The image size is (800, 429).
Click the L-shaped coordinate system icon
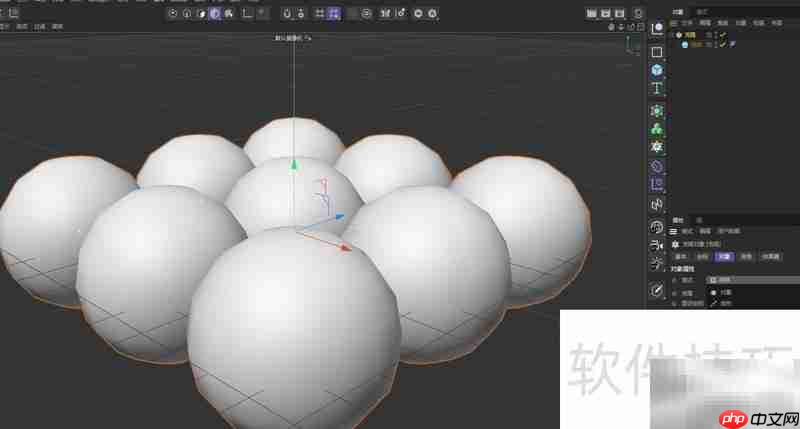(x=247, y=14)
